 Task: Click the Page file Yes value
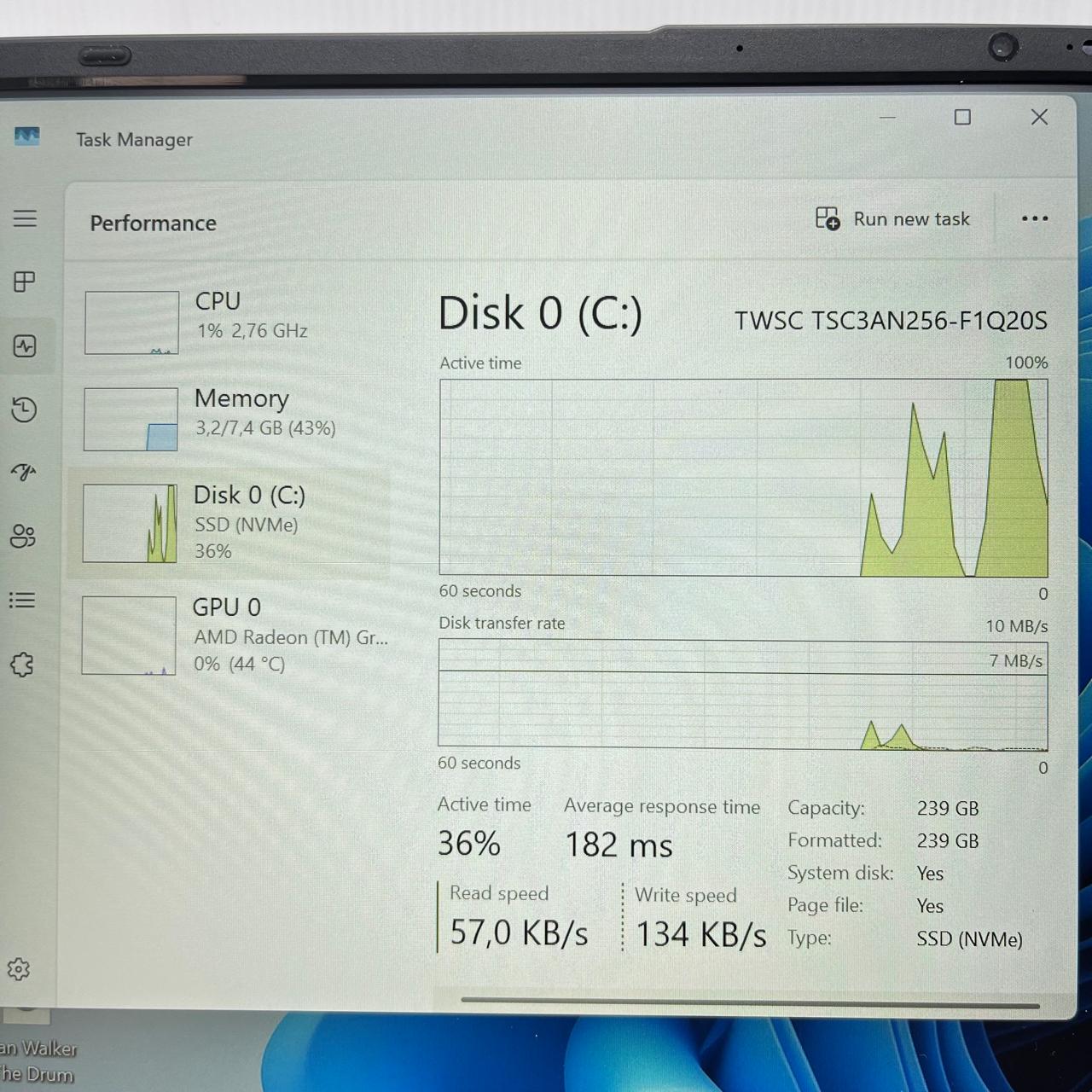(x=930, y=905)
